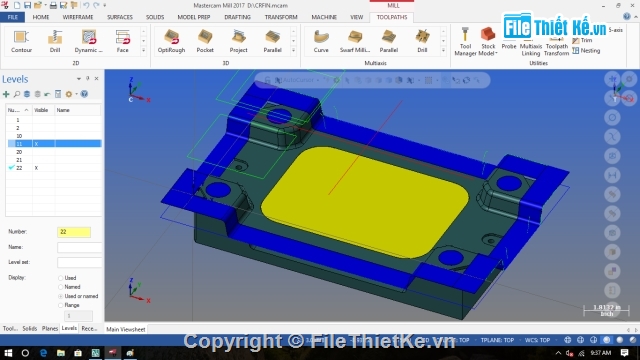Toggle visibility of level 20

(x=43, y=152)
